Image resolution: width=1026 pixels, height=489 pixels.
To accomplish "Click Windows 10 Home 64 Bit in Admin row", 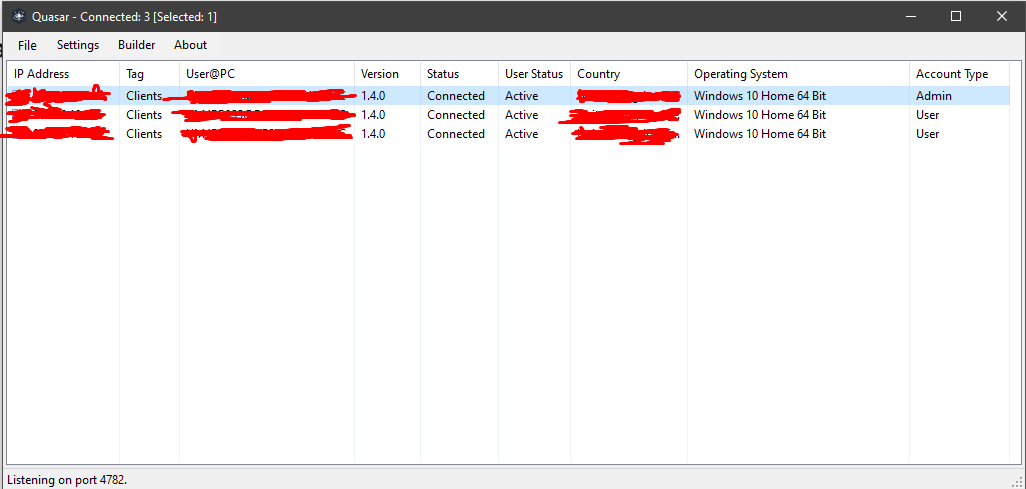I will point(760,96).
